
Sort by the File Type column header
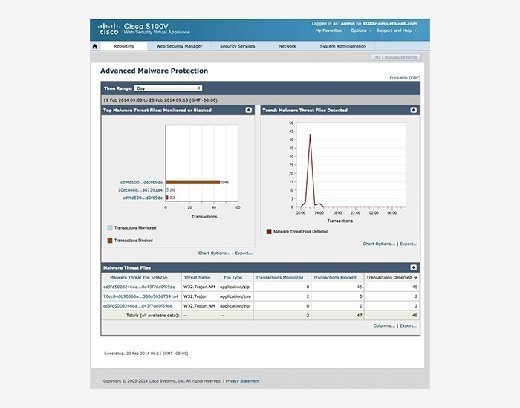[233, 278]
